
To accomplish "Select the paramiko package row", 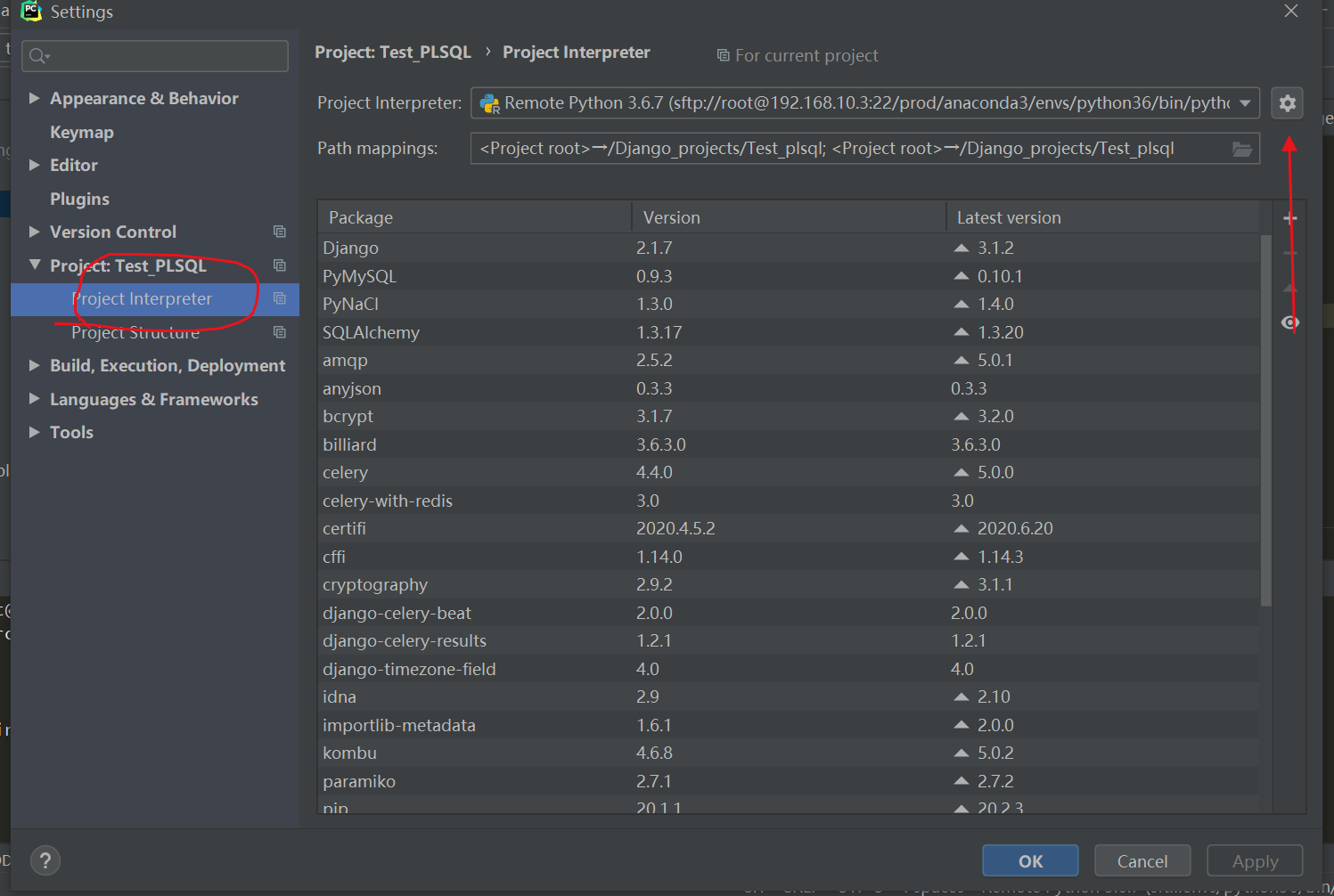I will click(x=789, y=781).
